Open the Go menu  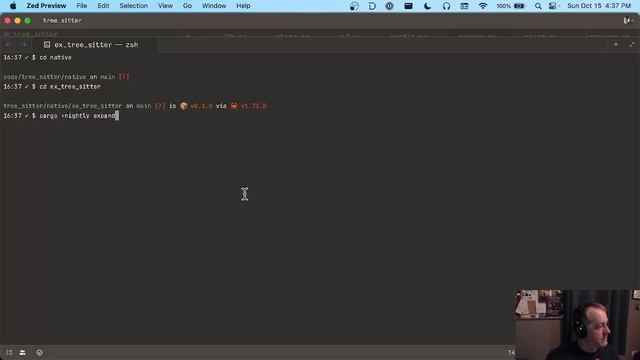(187, 6)
